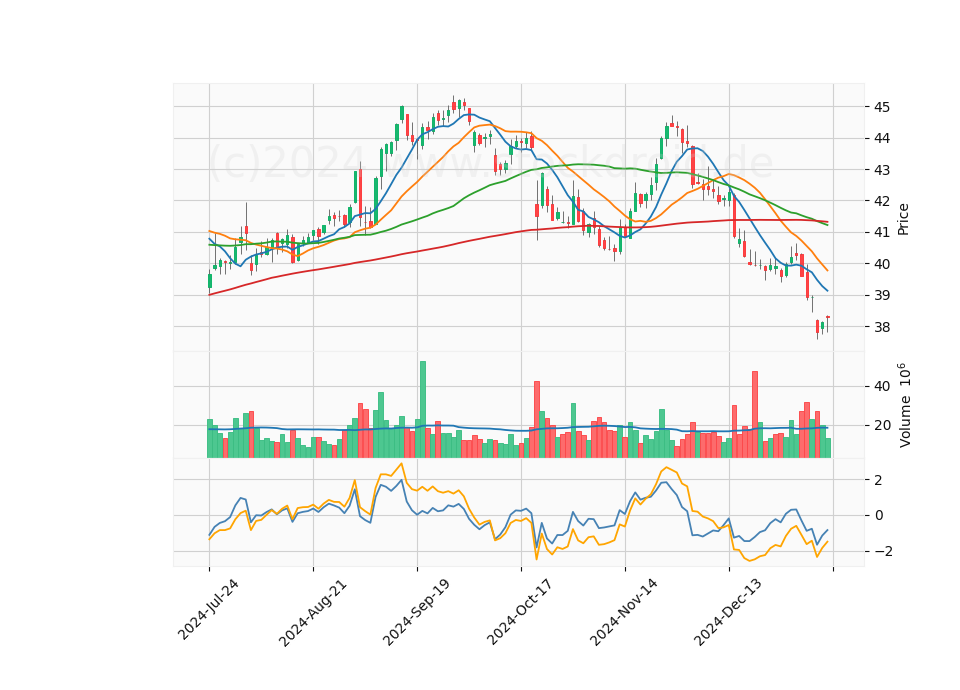Click the Volume axis title
This screenshot has width=960, height=690.
pos(904,405)
